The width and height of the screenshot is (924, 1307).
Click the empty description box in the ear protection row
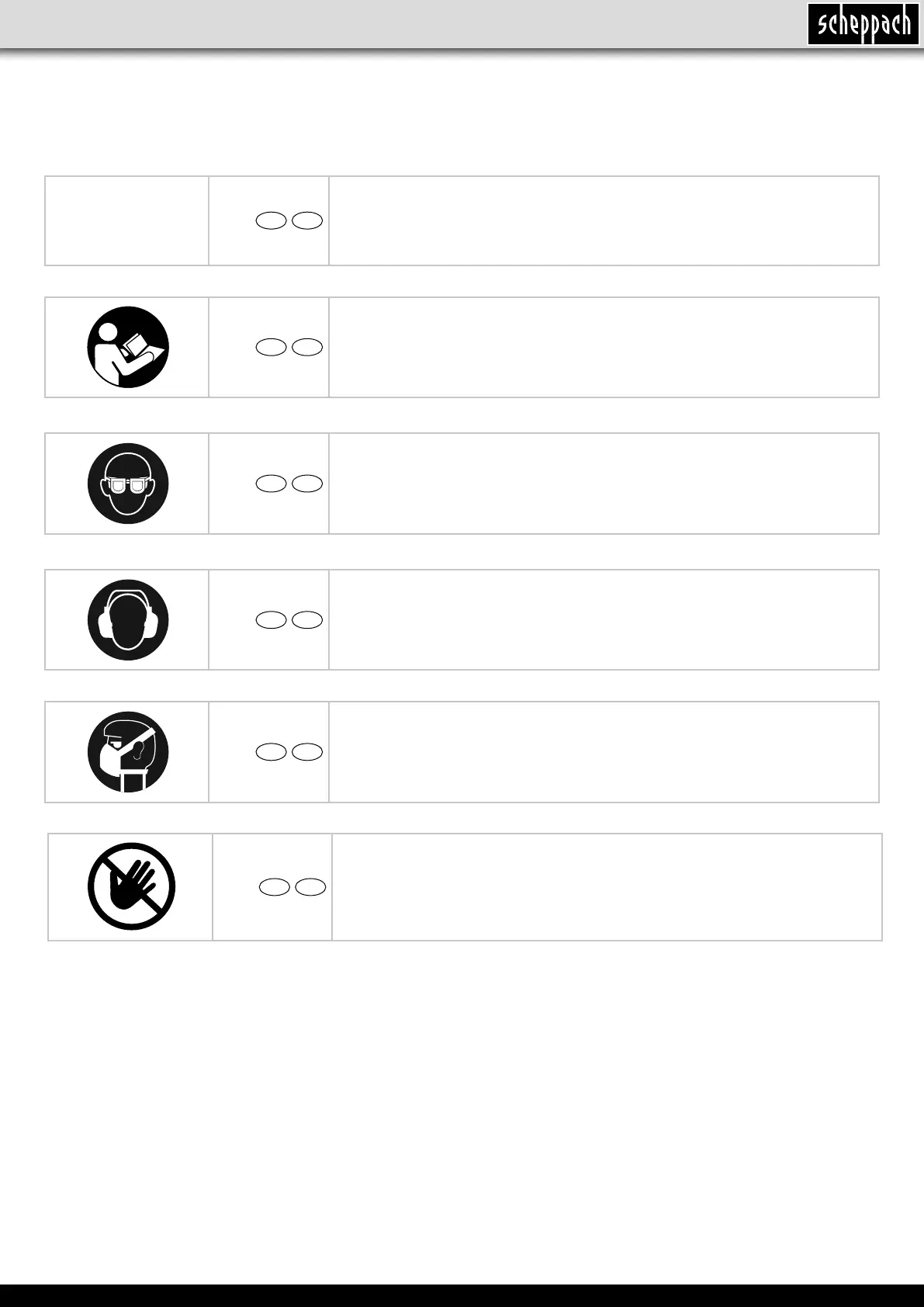(604, 619)
